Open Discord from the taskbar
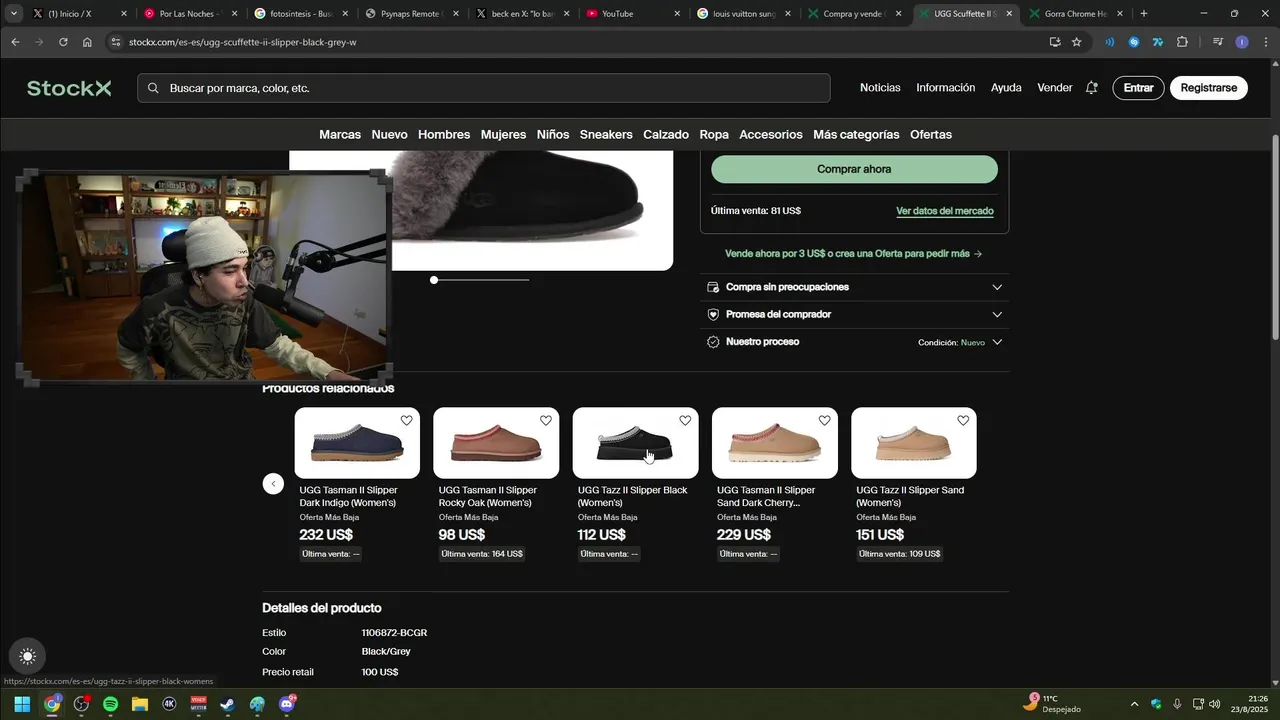The width and height of the screenshot is (1280, 720). coord(287,704)
